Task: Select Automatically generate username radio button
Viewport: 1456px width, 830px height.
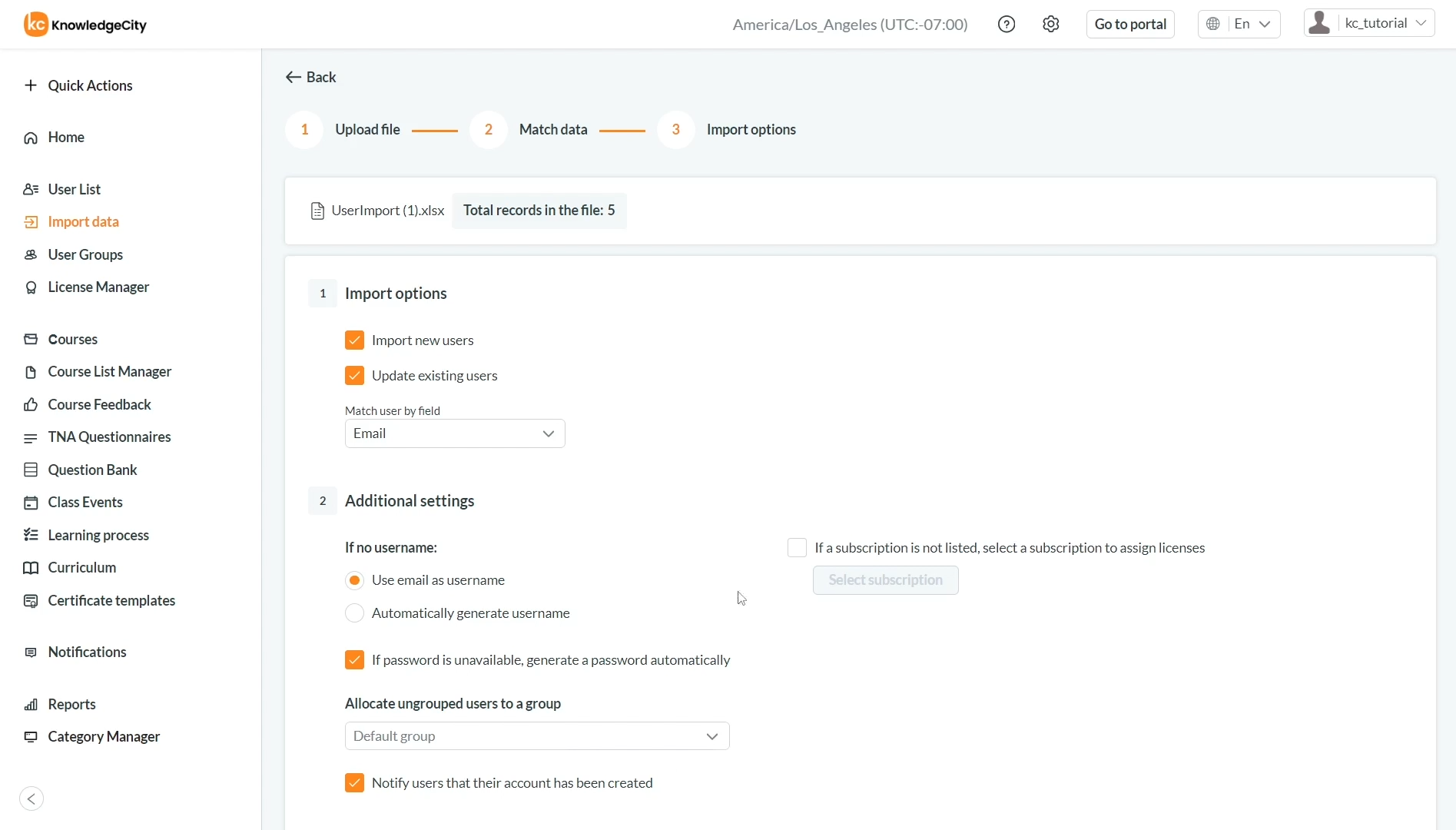Action: (x=354, y=613)
